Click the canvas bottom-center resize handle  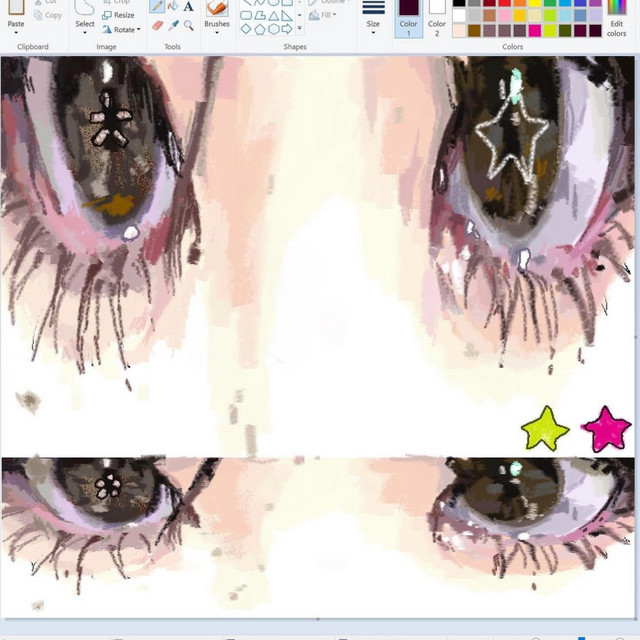tap(318, 620)
